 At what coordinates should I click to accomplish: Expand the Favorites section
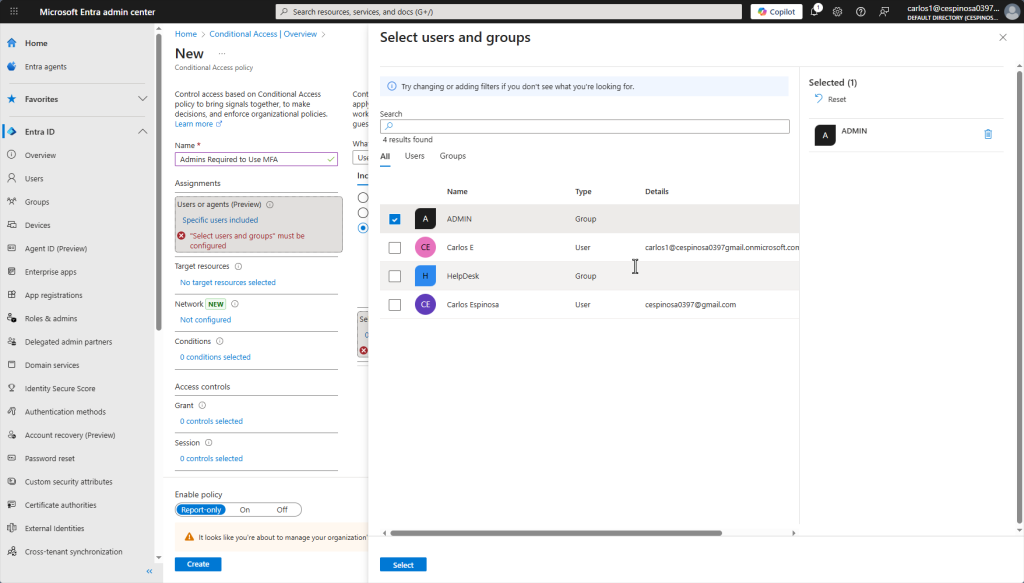tap(142, 99)
